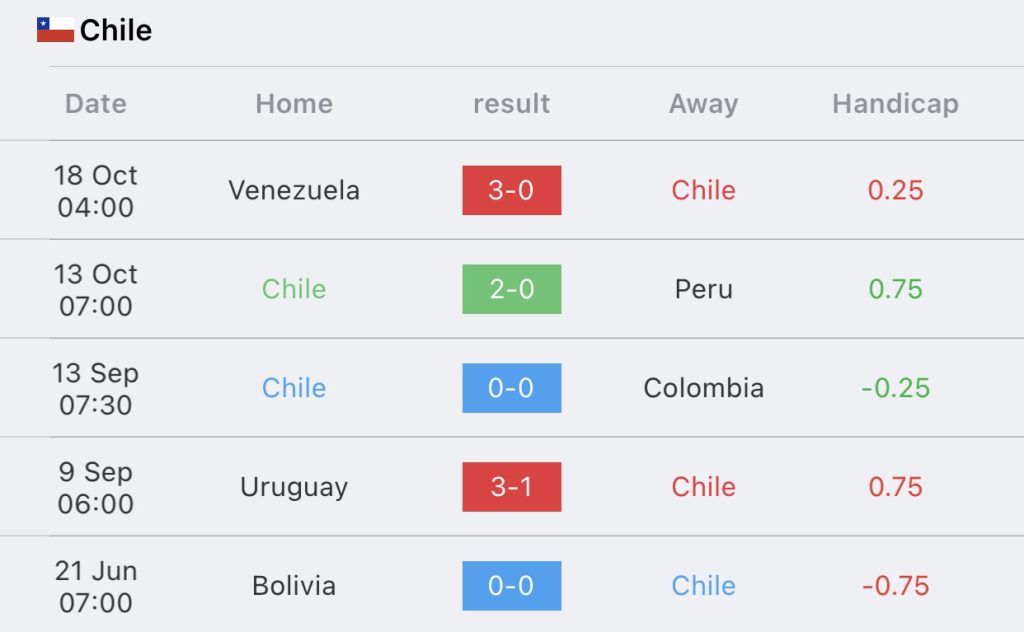Viewport: 1024px width, 632px height.
Task: Open the 0-0 badge for Bolivia vs Chile
Action: [x=511, y=586]
